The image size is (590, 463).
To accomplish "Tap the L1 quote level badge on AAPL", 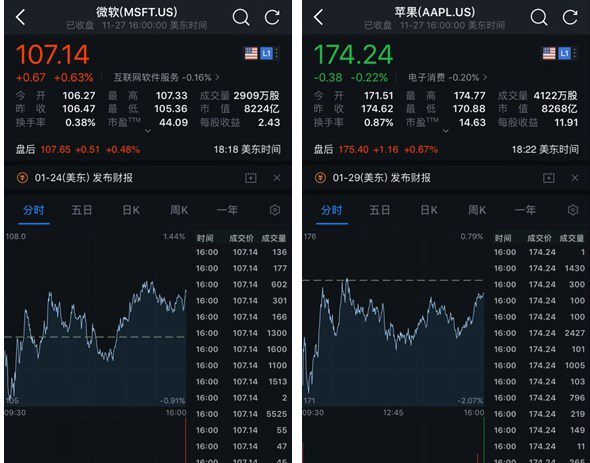I will point(564,53).
